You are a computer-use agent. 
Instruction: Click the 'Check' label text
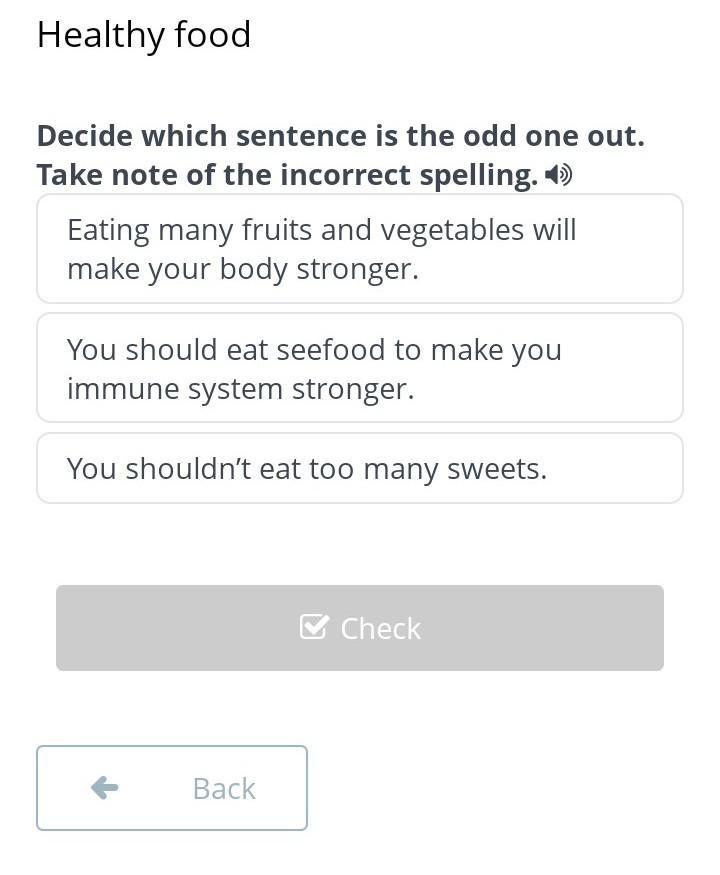coord(381,628)
